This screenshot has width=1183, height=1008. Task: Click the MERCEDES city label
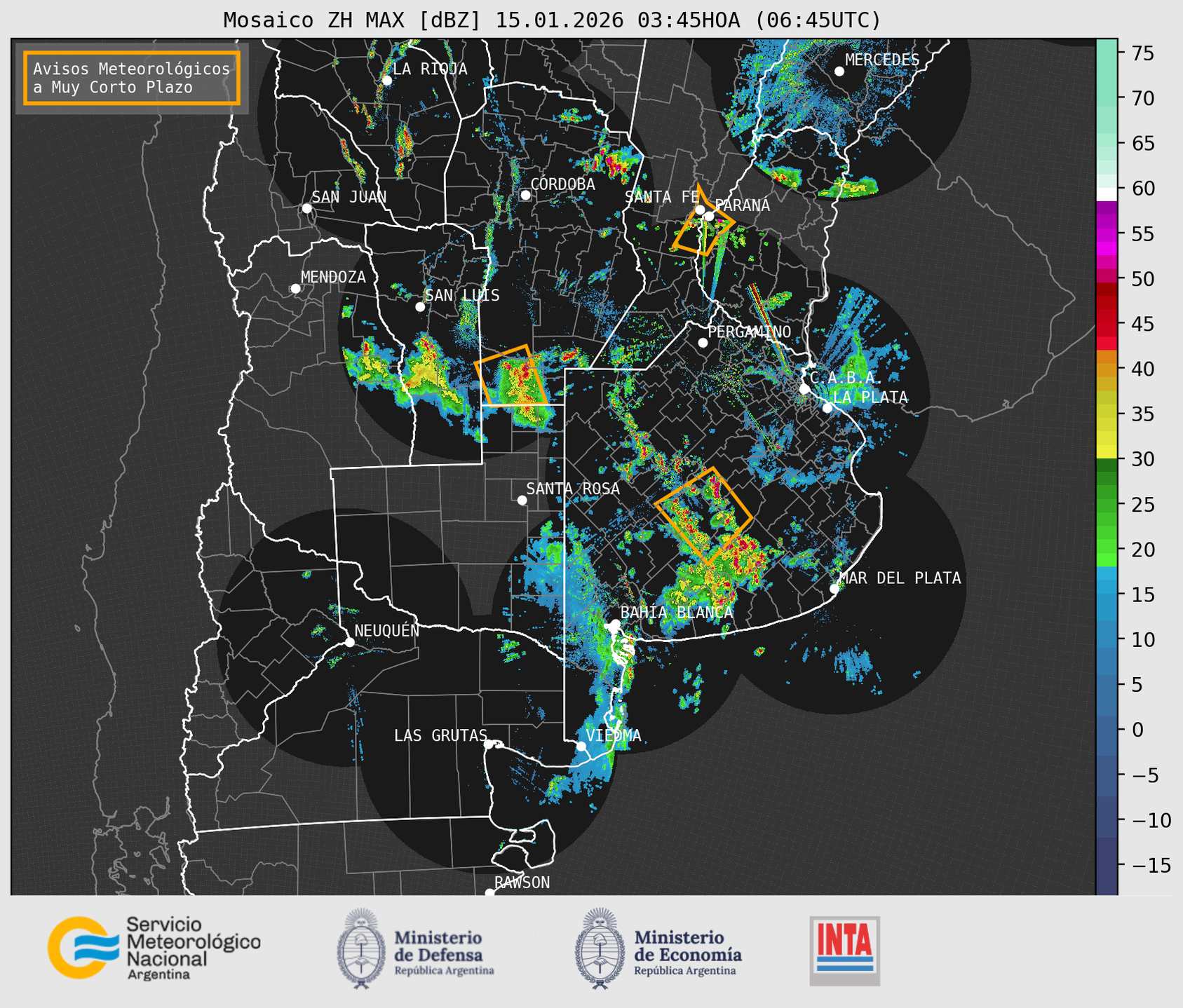click(882, 60)
